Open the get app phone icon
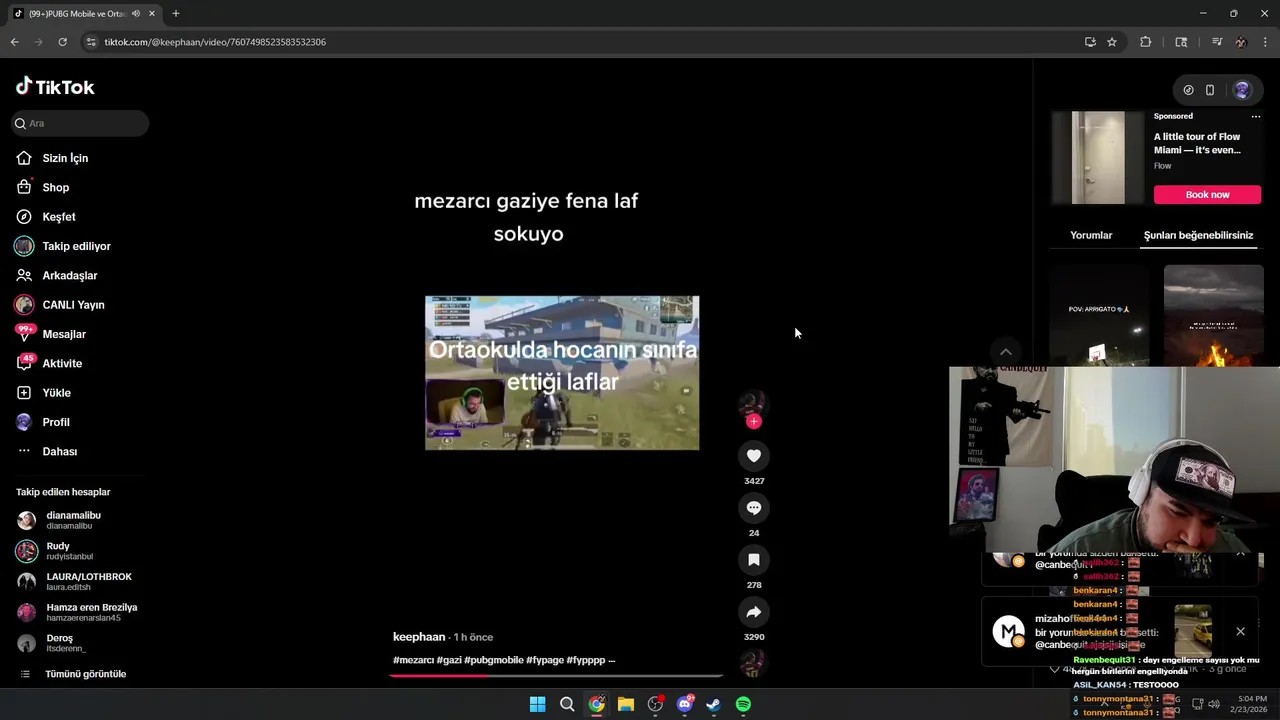Image resolution: width=1280 pixels, height=720 pixels. 1210,90
